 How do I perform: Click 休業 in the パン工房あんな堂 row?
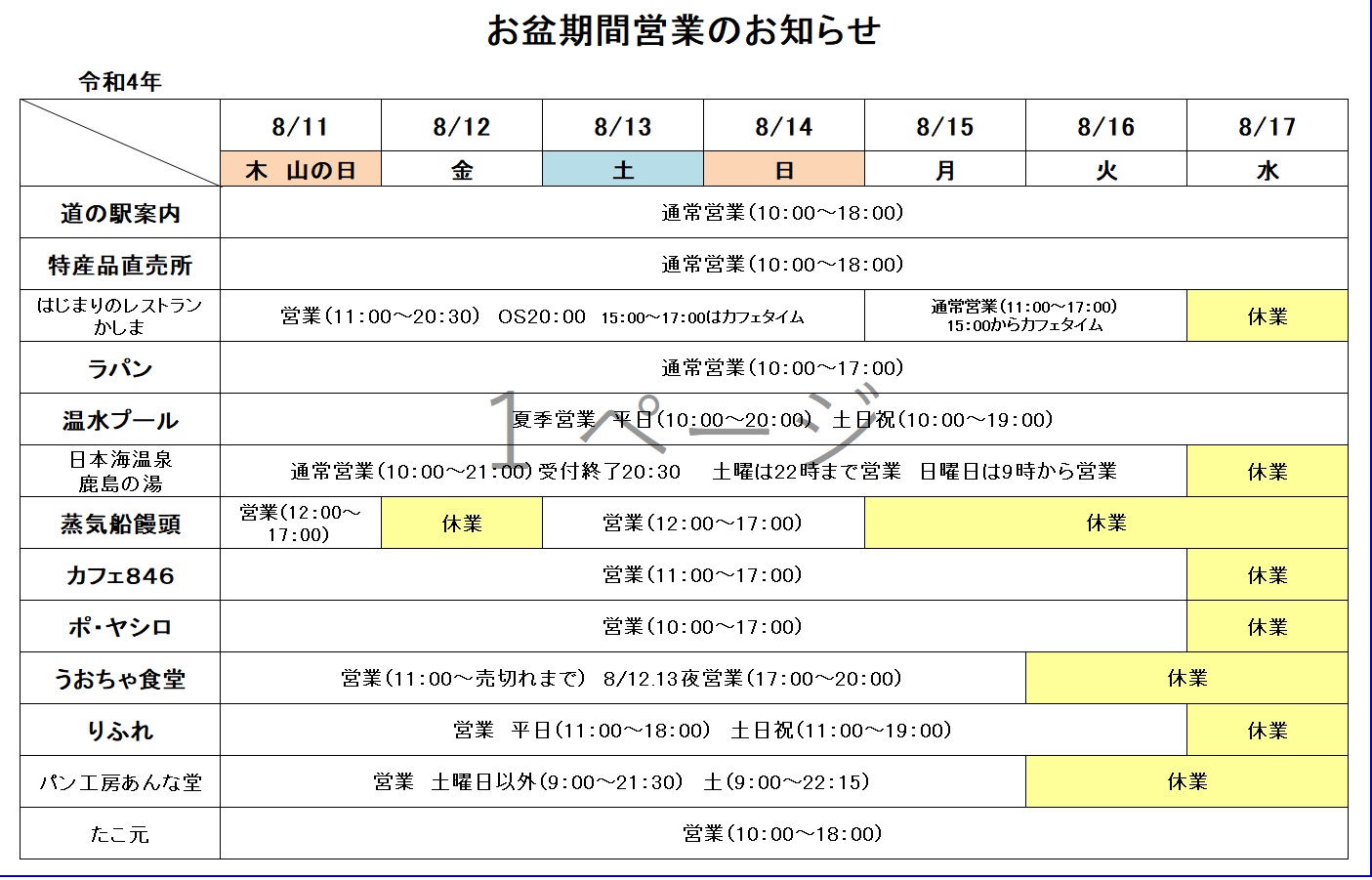1187,782
